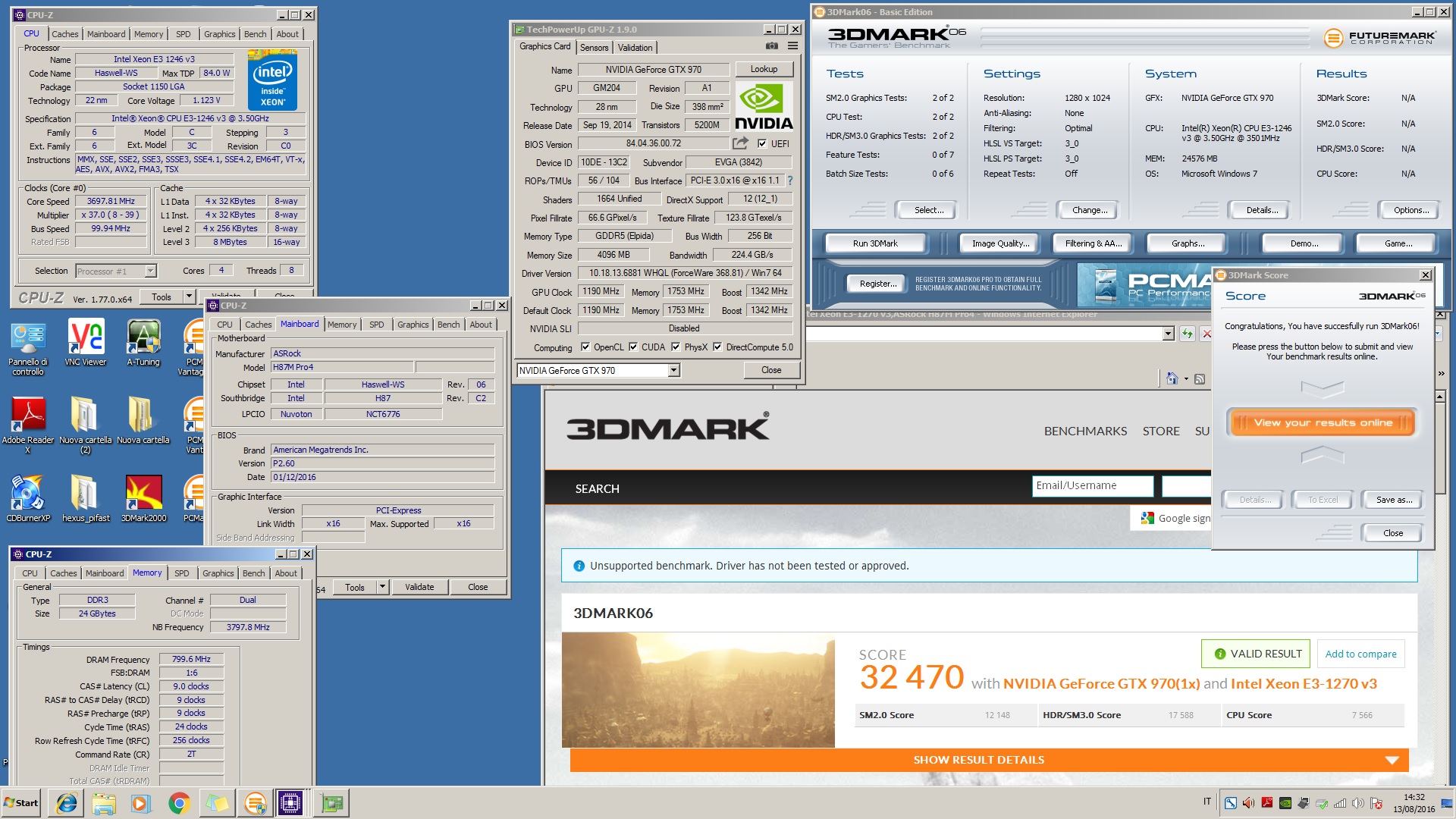Image resolution: width=1456 pixels, height=819 pixels.
Task: Click Lookup button in GPU-Z
Action: (x=764, y=69)
